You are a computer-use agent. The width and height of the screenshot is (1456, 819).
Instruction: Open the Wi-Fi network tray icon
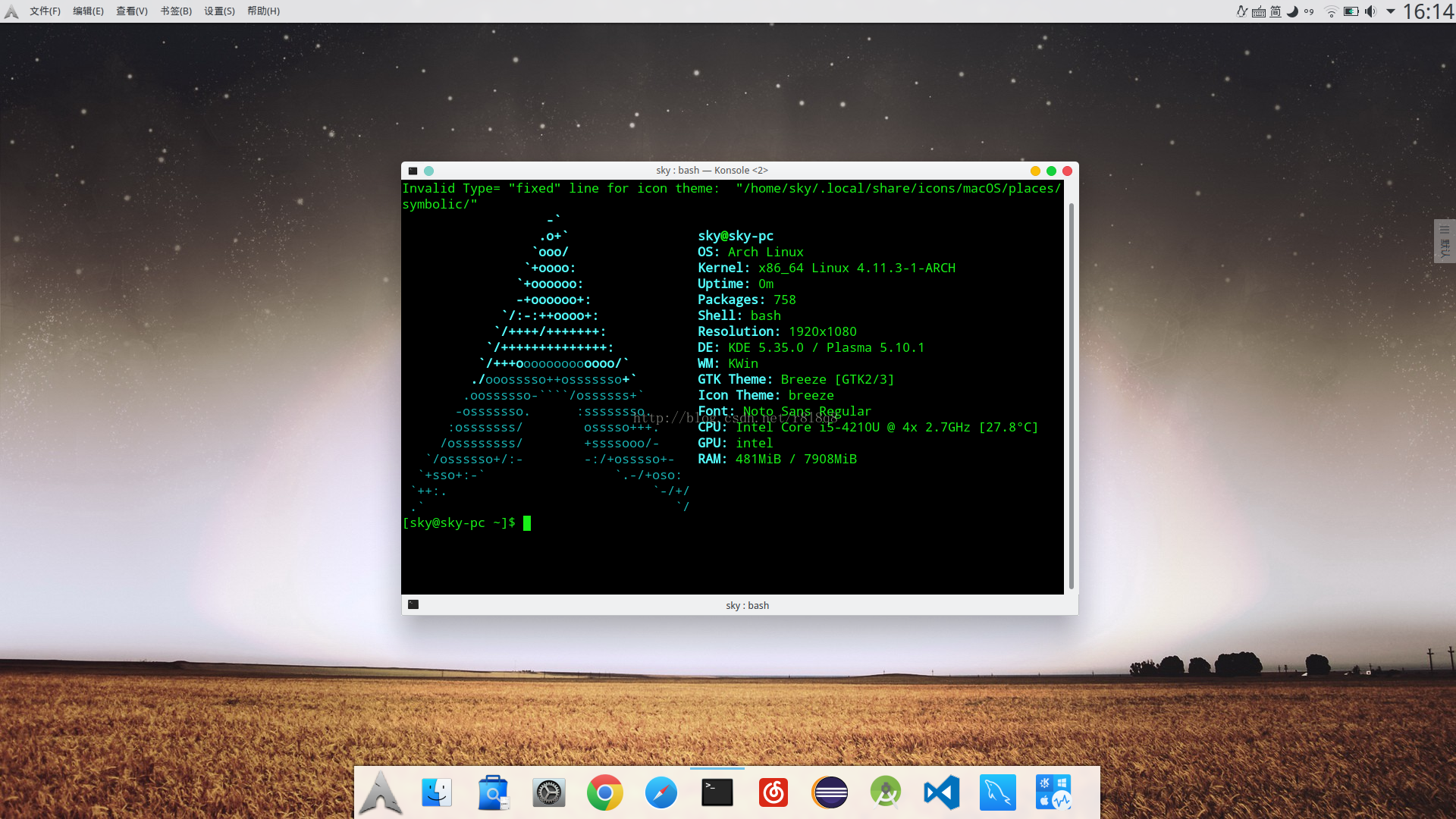tap(1331, 11)
